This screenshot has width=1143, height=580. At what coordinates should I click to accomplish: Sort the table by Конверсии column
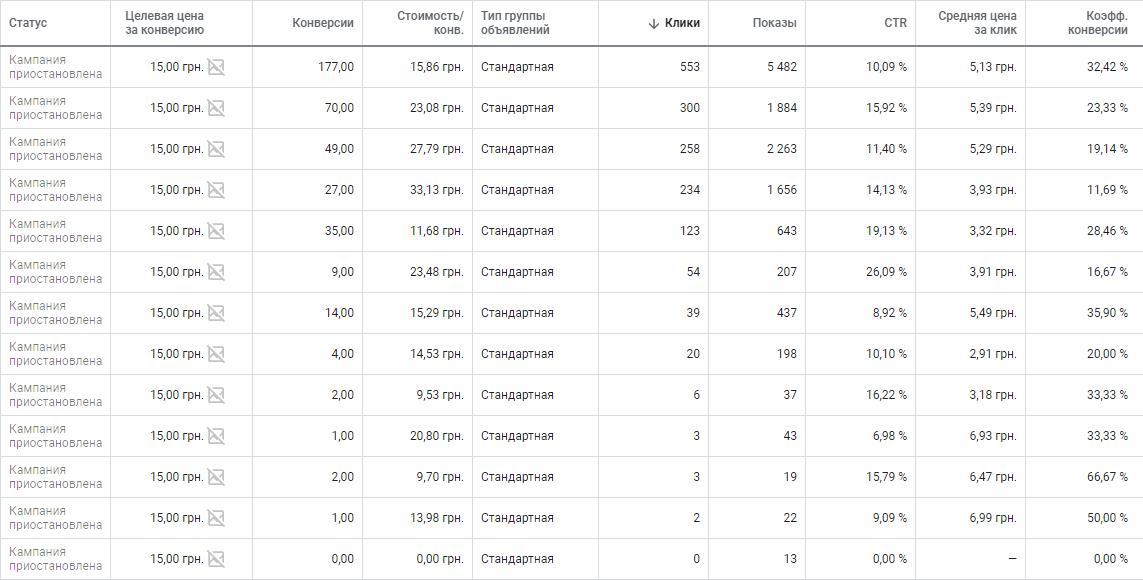click(323, 23)
